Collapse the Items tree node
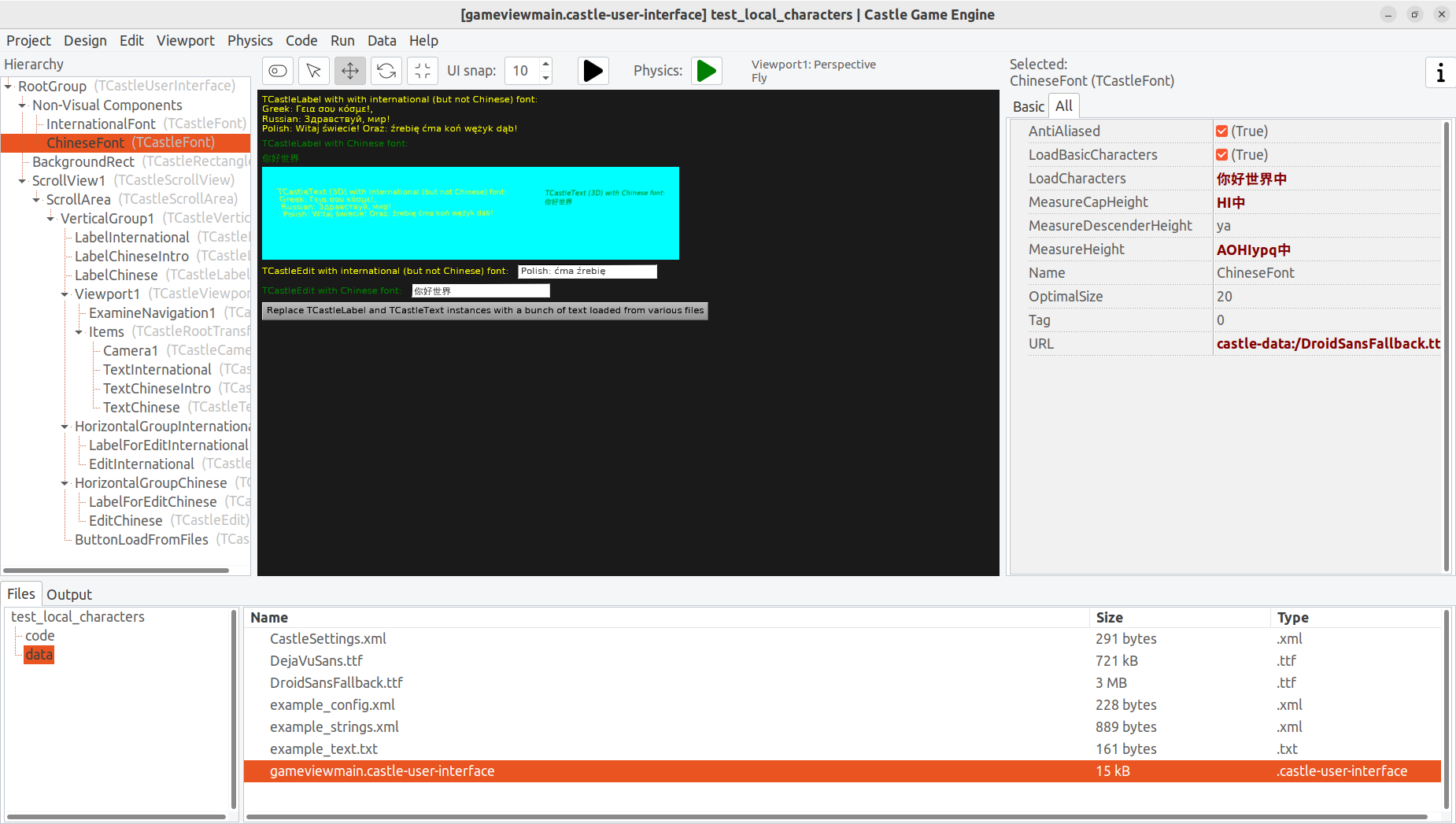The image size is (1456, 824). 79,331
